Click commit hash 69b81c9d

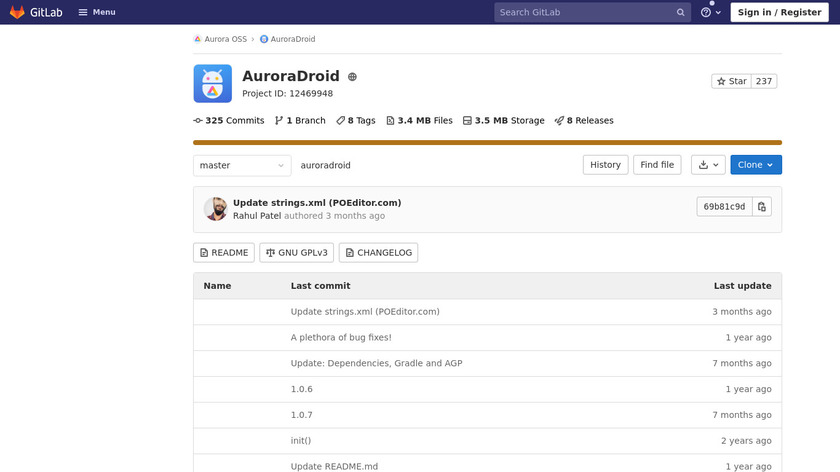[724, 207]
